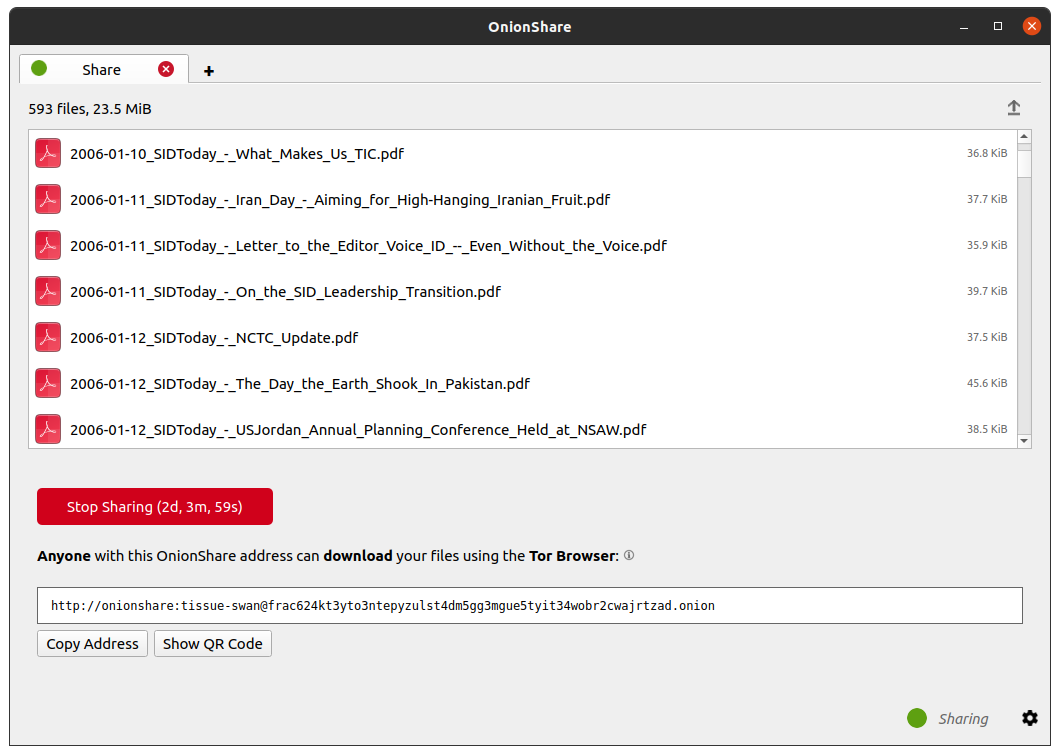This screenshot has height=755, width=1060.
Task: Click PDF icon of Aiming_for_High-Hanging_Iranian_Fruit.pdf
Action: point(48,199)
